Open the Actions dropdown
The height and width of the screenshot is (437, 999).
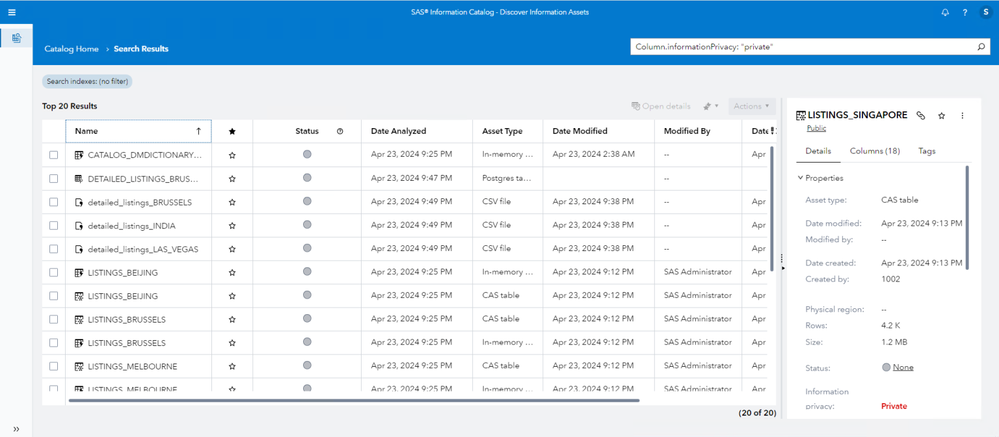(751, 106)
